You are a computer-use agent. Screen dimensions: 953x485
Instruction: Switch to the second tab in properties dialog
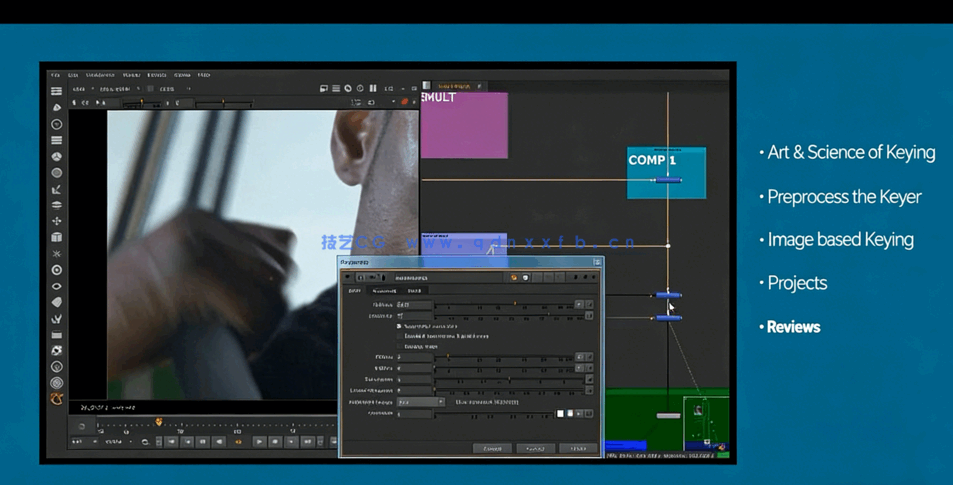pyautogui.click(x=384, y=291)
